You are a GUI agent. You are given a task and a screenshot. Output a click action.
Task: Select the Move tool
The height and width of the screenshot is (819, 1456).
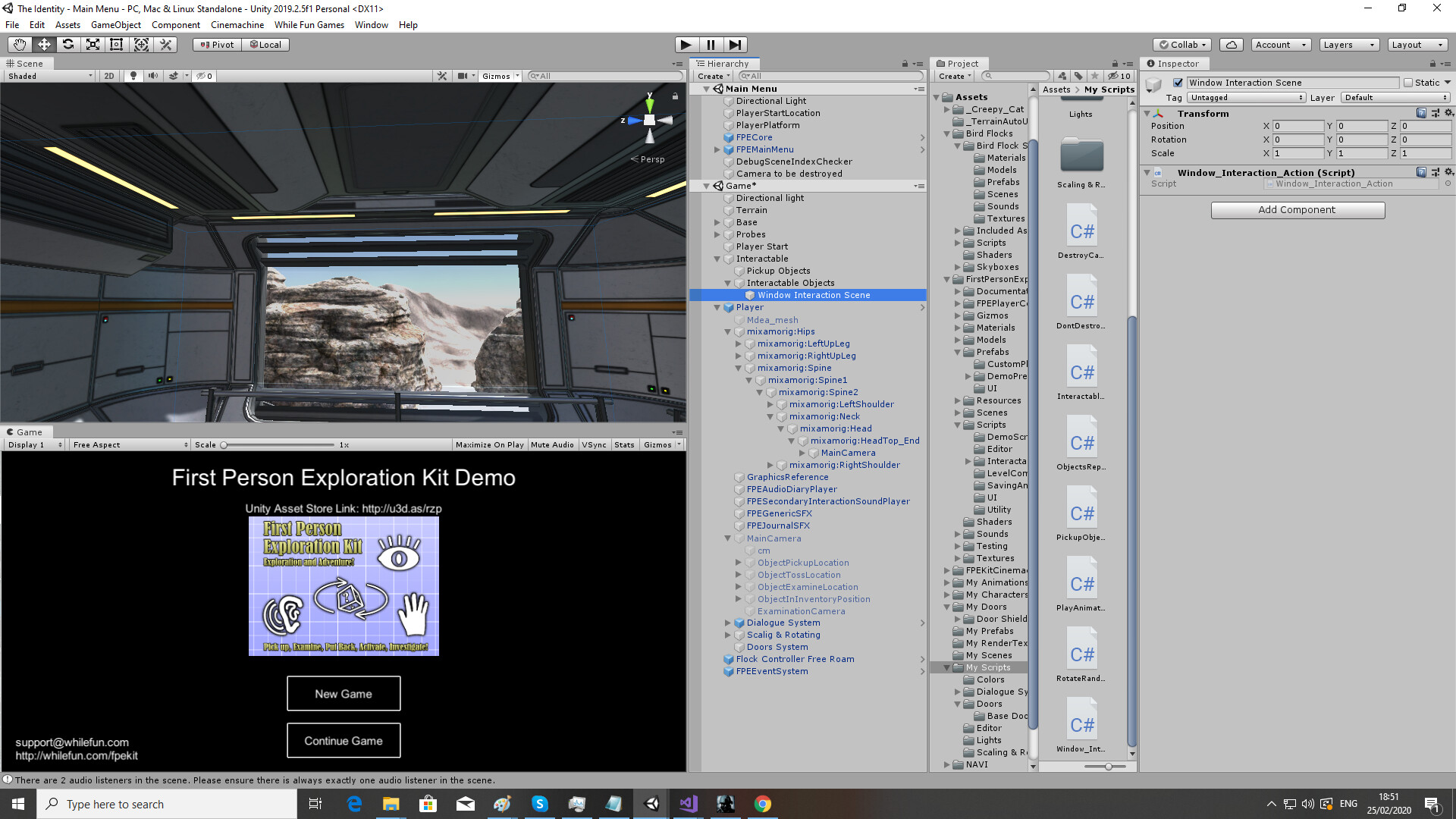[44, 45]
